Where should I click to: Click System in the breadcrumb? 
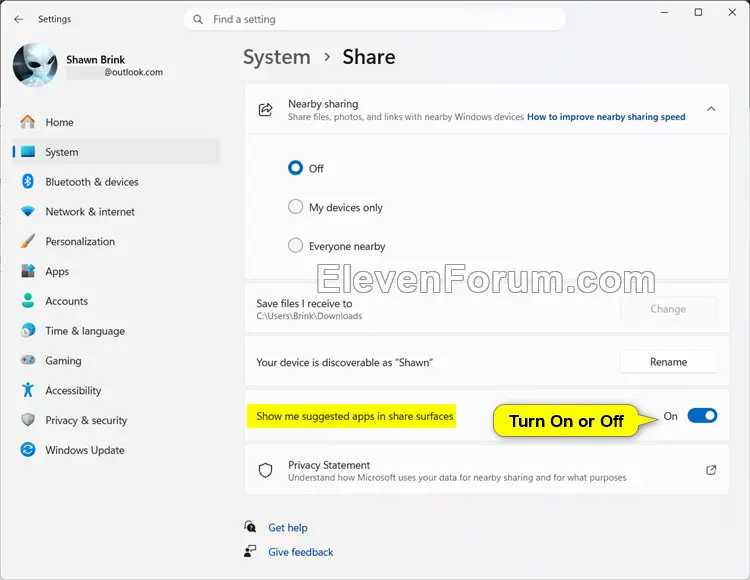(x=276, y=57)
